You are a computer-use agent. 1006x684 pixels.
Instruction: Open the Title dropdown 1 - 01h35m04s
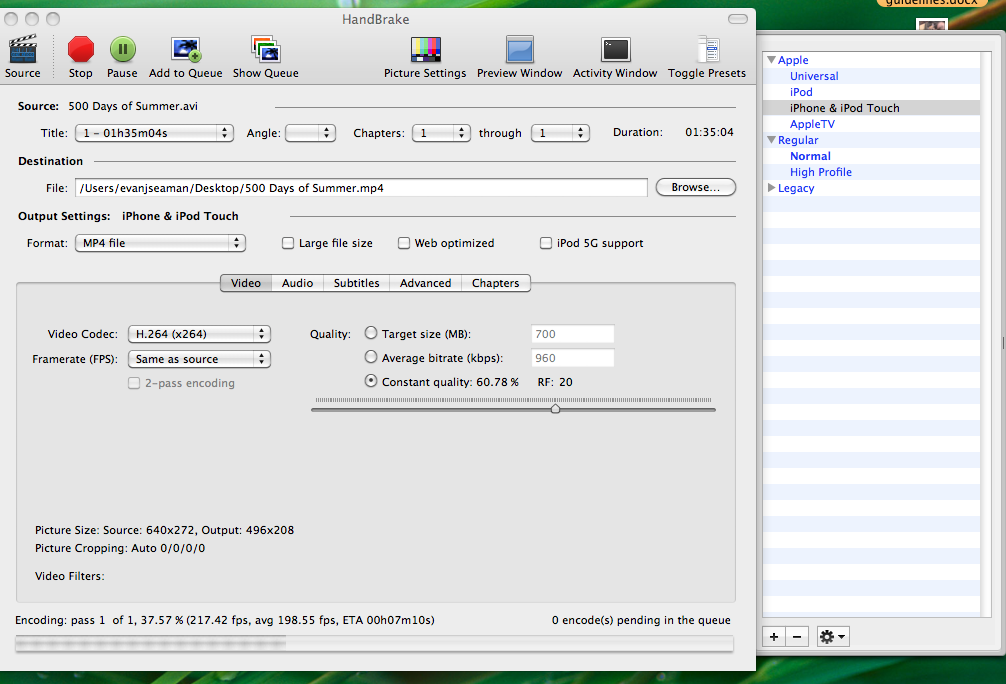pyautogui.click(x=154, y=133)
